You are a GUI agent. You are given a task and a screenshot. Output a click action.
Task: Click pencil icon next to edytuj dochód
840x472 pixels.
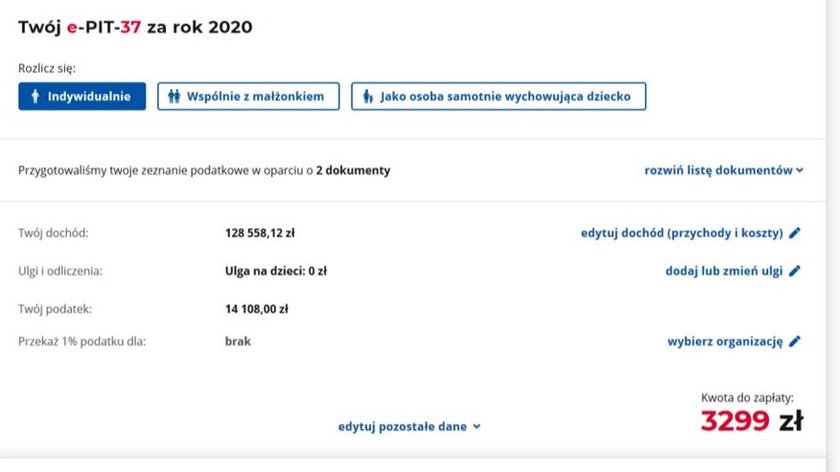click(795, 233)
